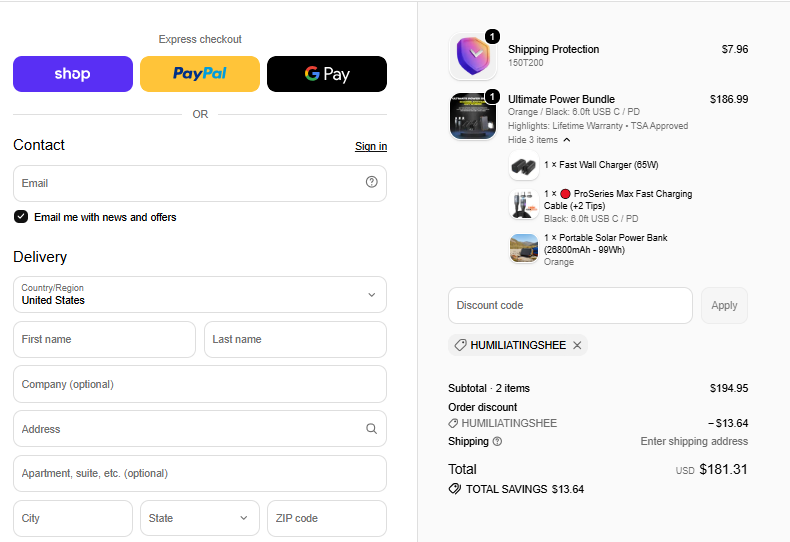
Task: Select Google Pay express checkout
Action: point(327,74)
